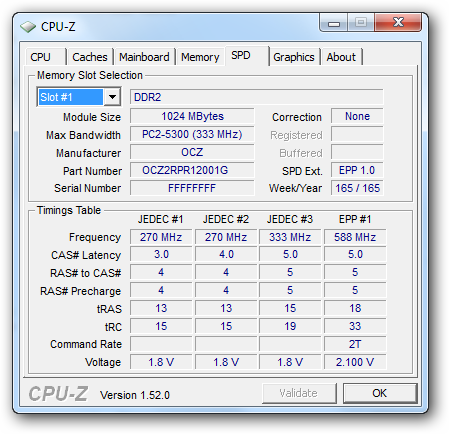Select the EPP #1 frequency 588 MHz cell

point(355,237)
